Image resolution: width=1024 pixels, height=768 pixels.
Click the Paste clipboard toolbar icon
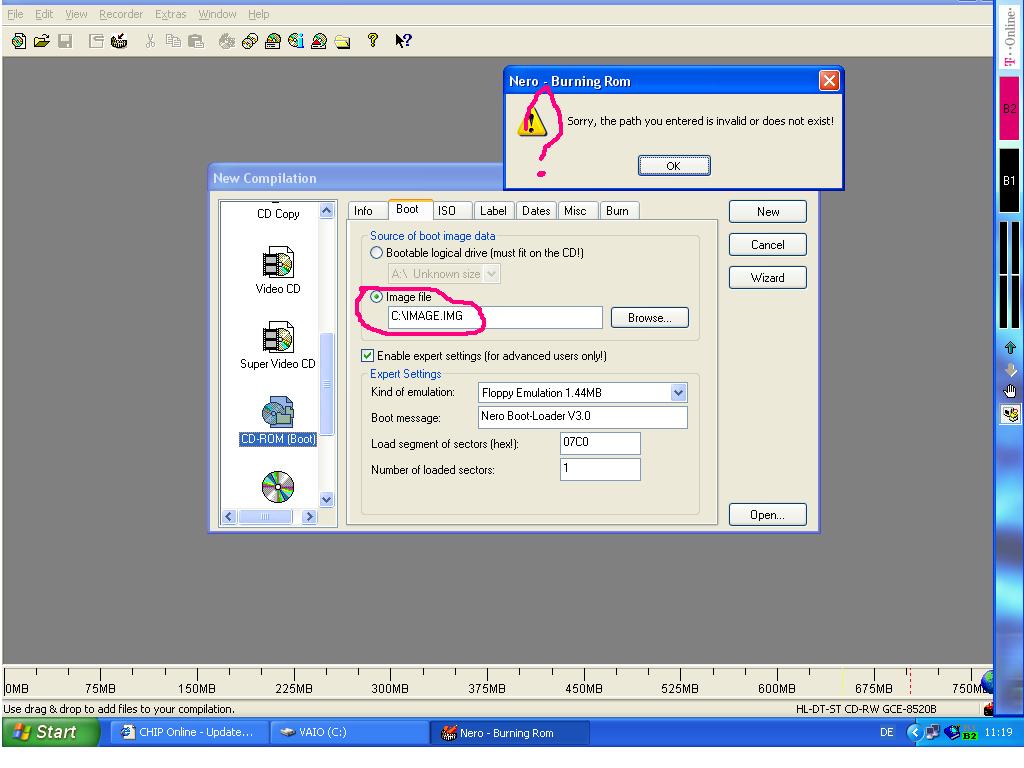(196, 41)
